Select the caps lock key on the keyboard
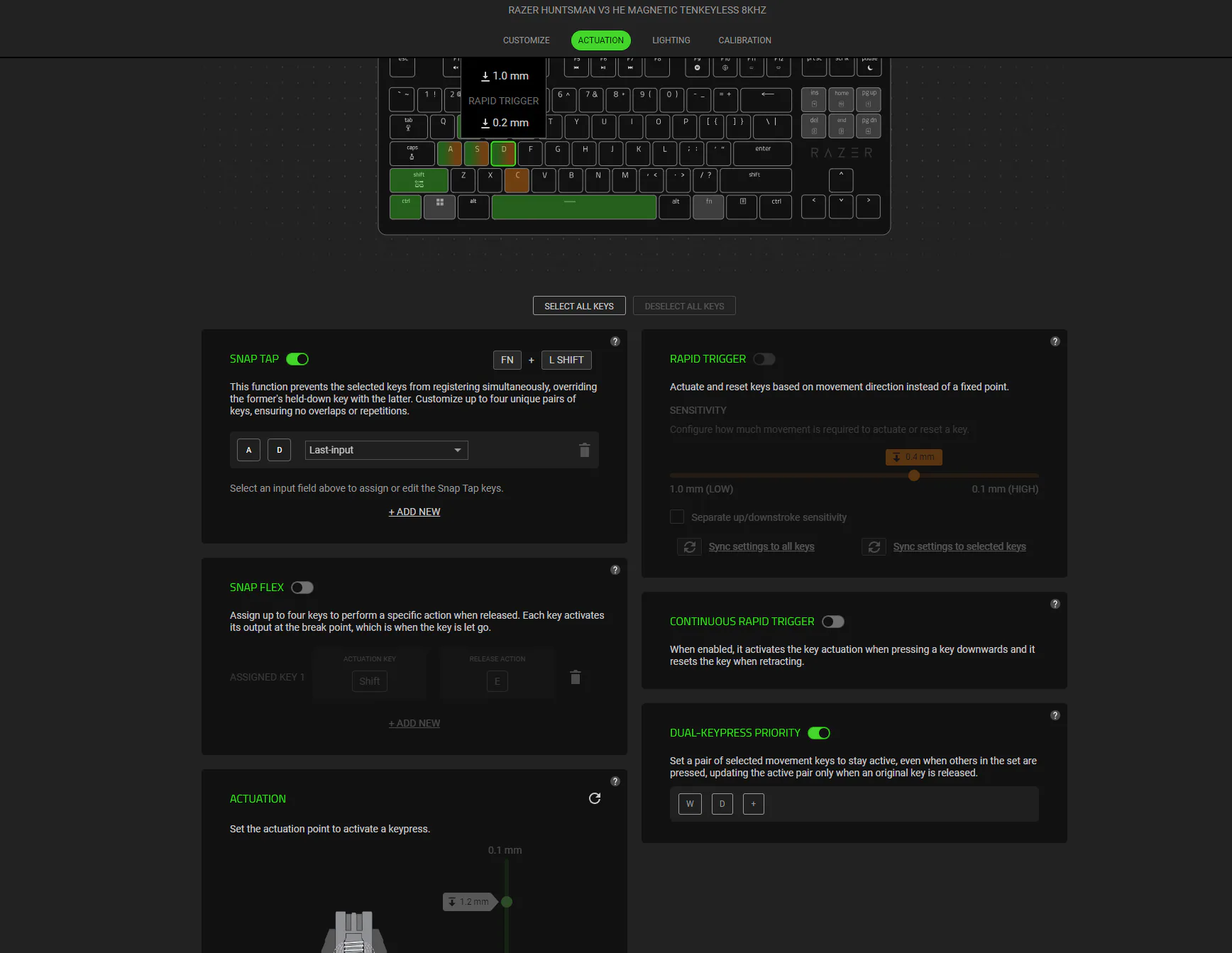This screenshot has height=953, width=1232. coord(412,153)
